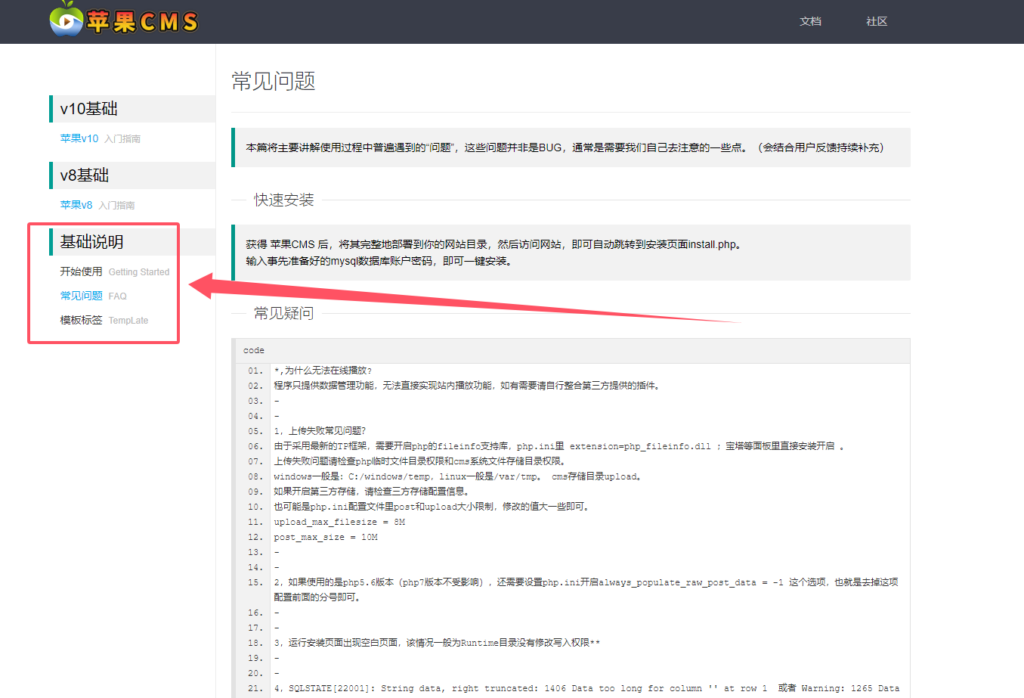
Task: Open the 常见问题 FAQ link
Action: coord(93,296)
